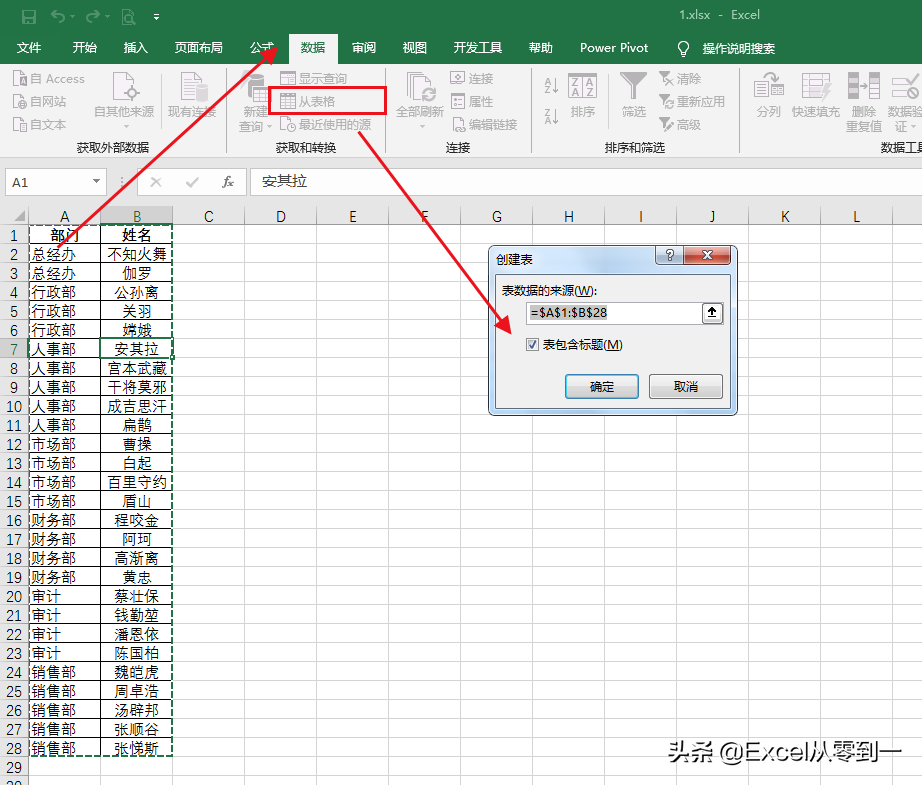
Task: Open the 文件 tab
Action: 29,48
